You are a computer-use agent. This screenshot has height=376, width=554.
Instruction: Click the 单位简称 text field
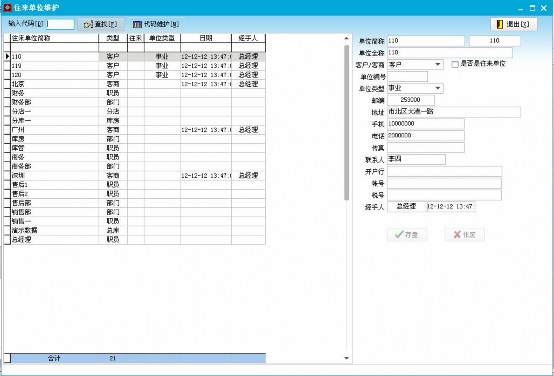426,41
